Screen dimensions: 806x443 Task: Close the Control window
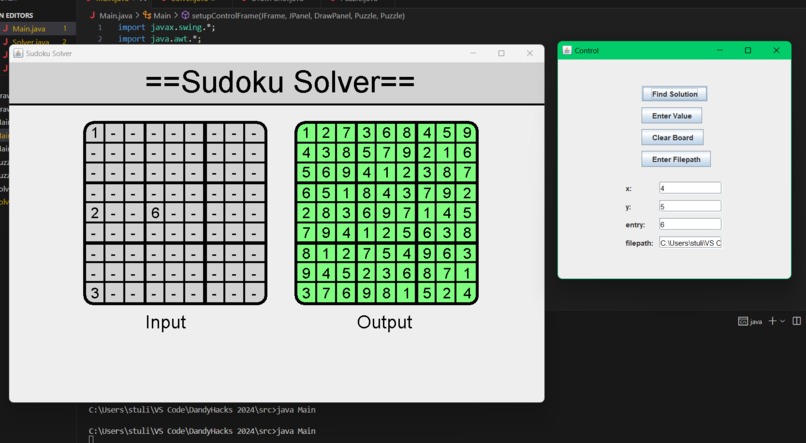pyautogui.click(x=776, y=50)
